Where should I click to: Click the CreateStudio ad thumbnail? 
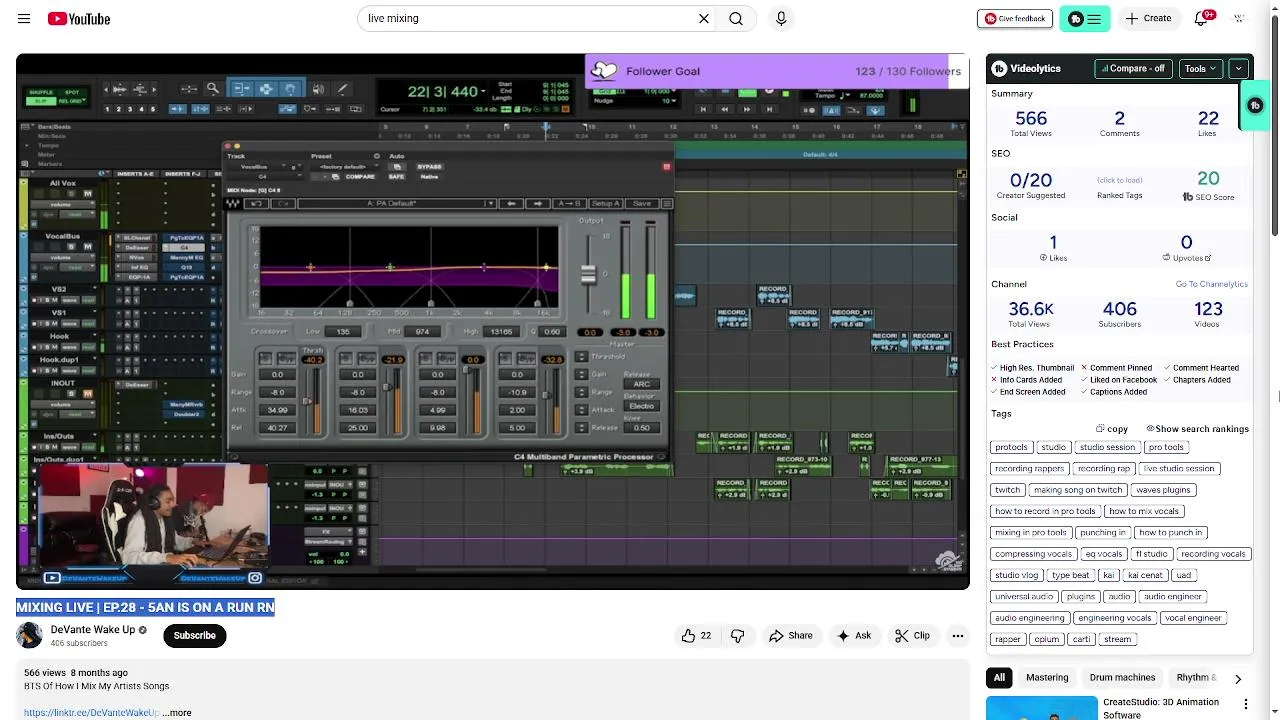tap(1041, 708)
